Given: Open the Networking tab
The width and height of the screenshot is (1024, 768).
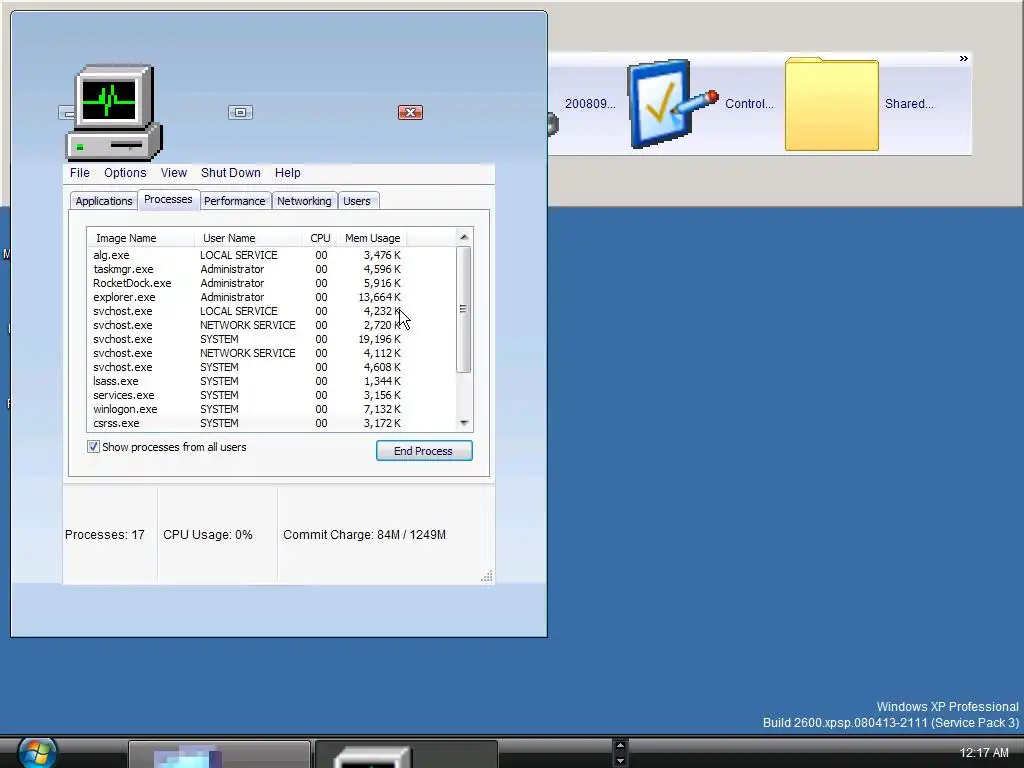Looking at the screenshot, I should 304,201.
